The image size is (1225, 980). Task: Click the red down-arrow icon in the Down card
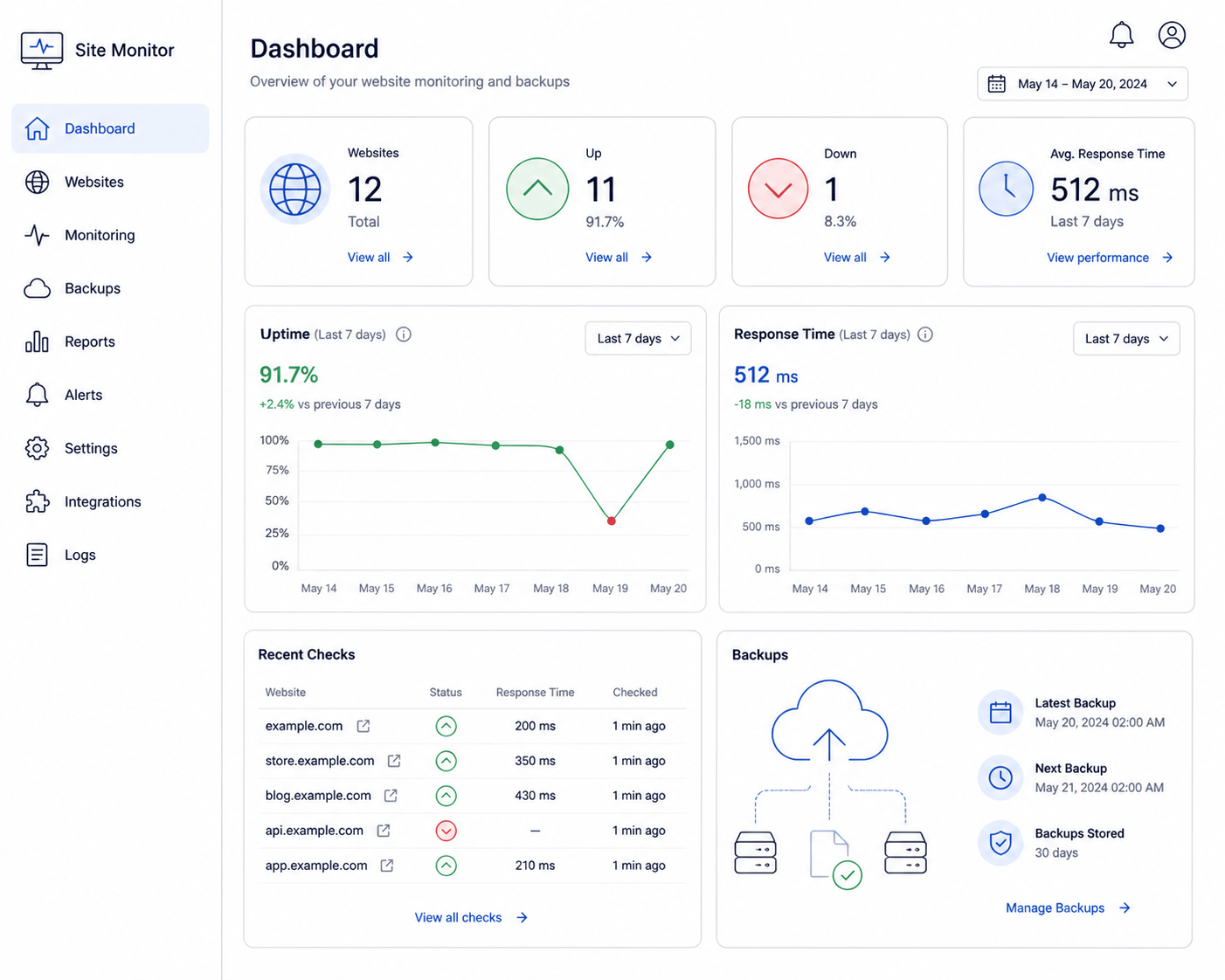[x=778, y=189]
